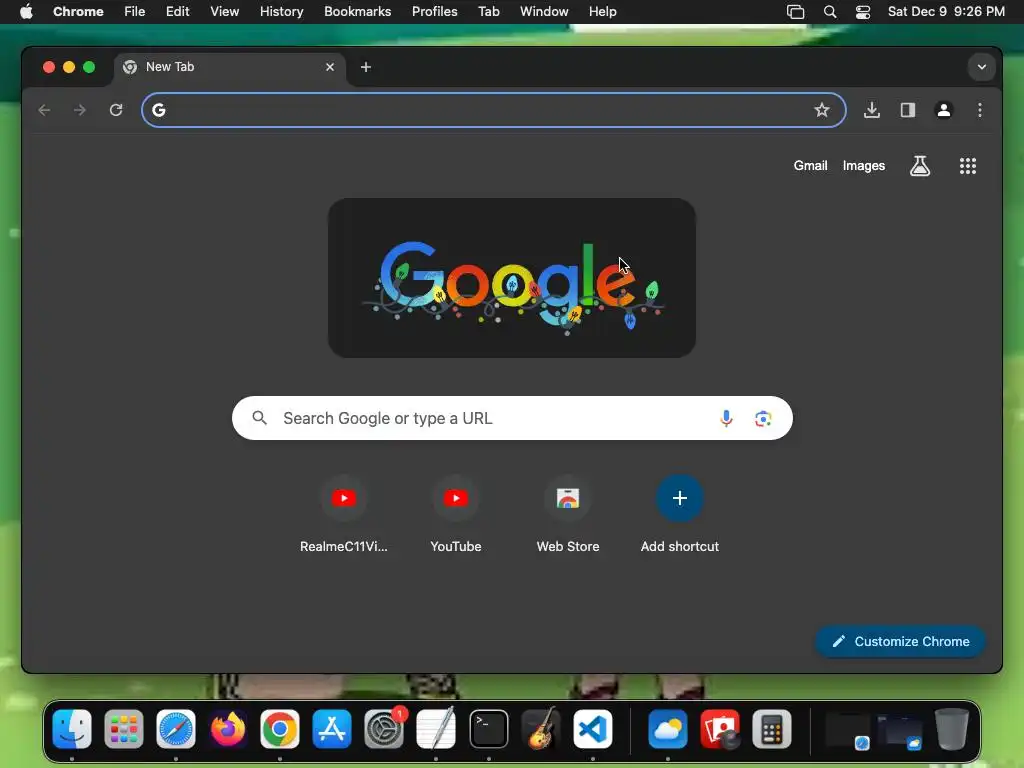This screenshot has height=768, width=1024.
Task: Bookmark this tab with the star icon
Action: (822, 110)
